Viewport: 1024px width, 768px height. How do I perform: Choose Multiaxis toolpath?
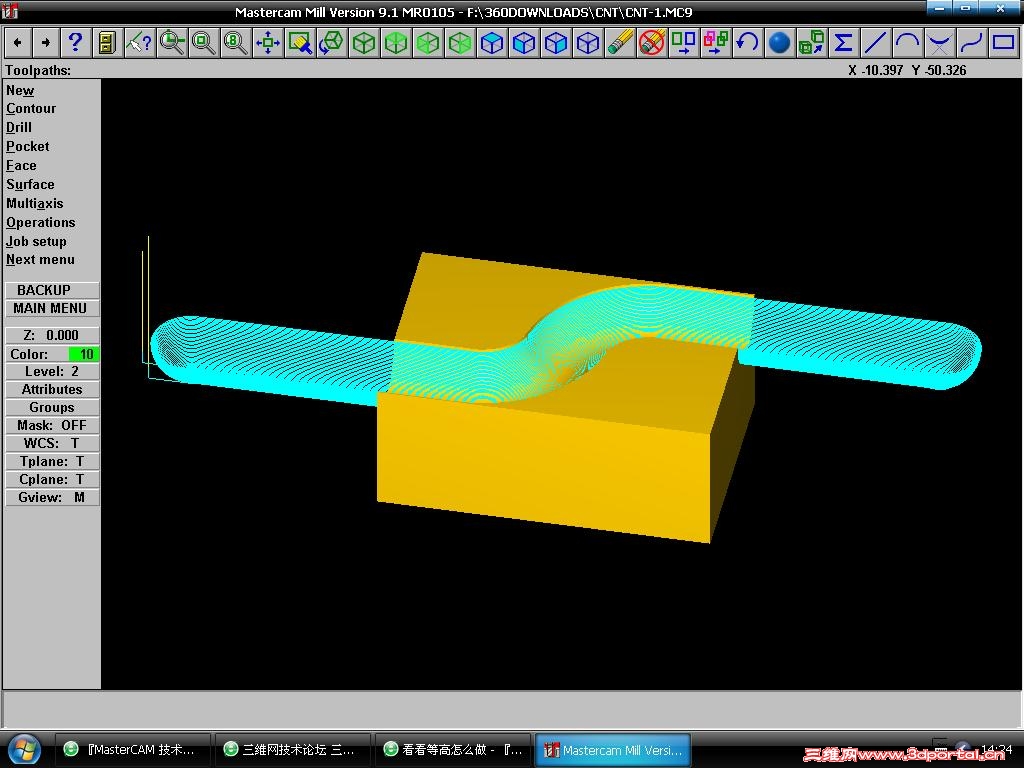click(35, 203)
